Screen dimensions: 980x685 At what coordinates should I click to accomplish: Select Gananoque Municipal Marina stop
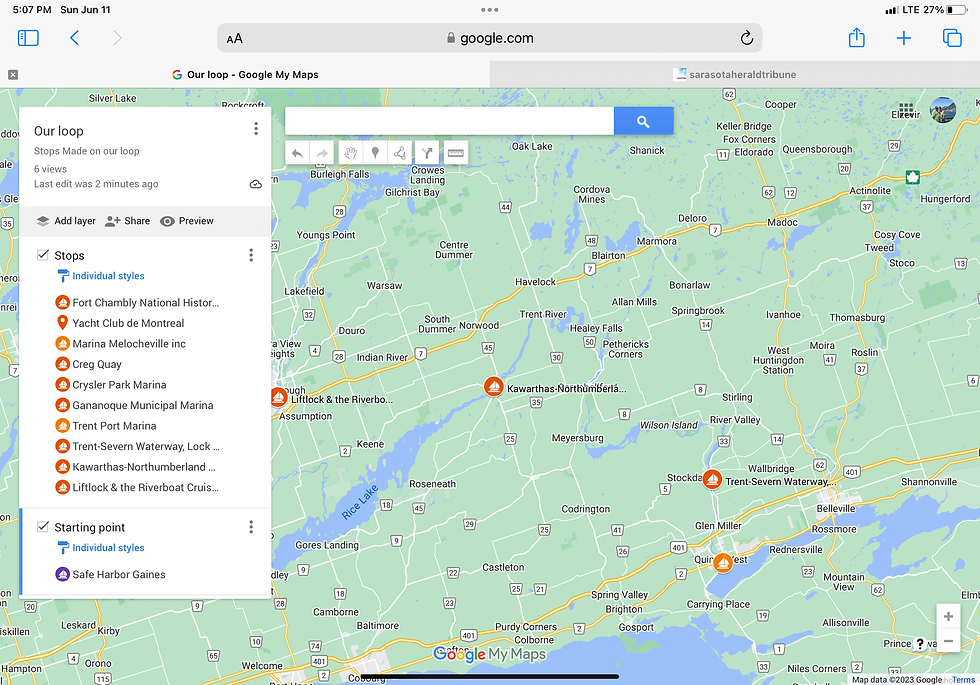click(145, 406)
